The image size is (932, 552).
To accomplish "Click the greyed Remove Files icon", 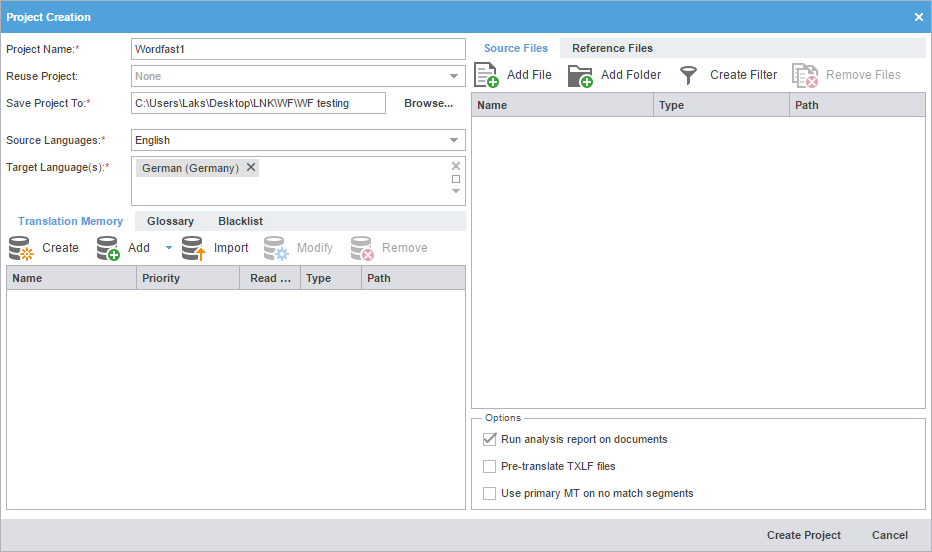I will pos(805,75).
